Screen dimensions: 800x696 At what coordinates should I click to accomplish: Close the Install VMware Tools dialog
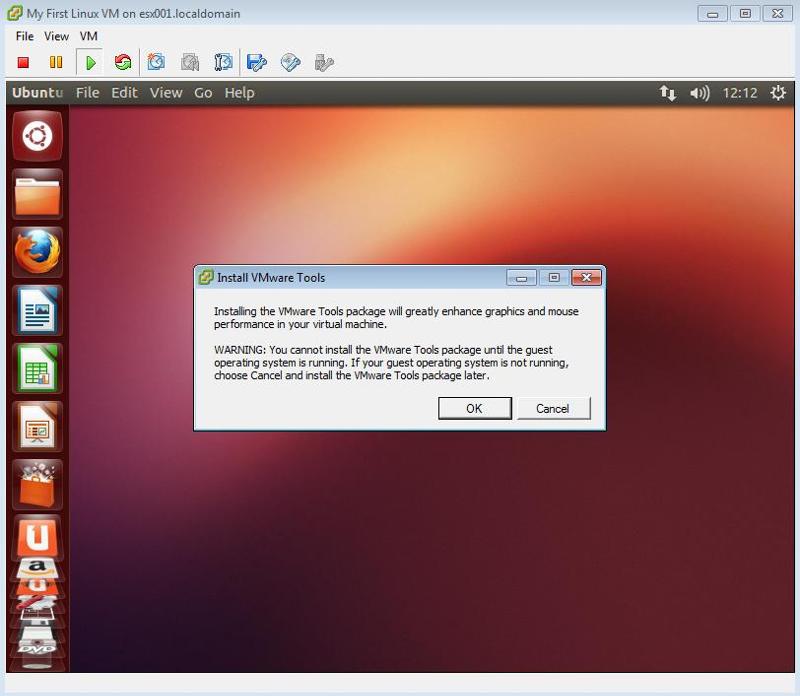pyautogui.click(x=586, y=278)
